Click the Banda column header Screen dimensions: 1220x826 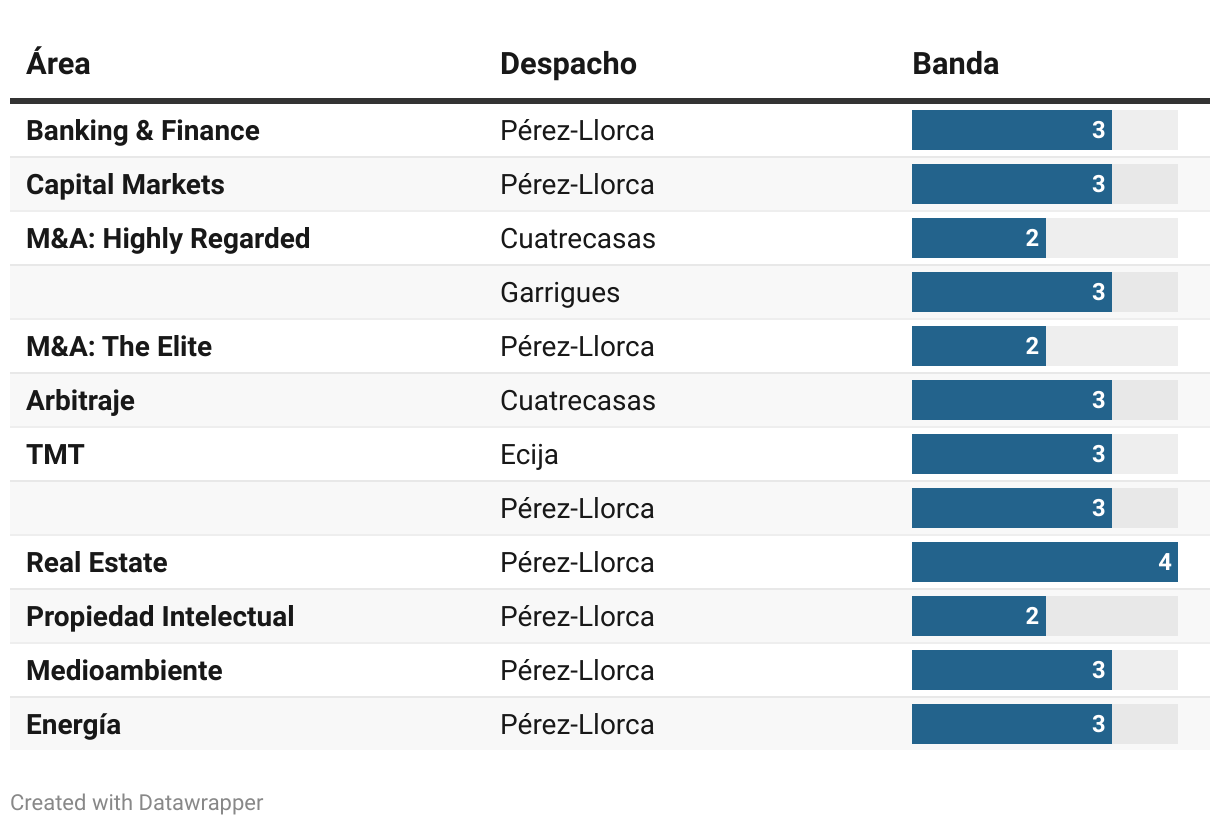tap(955, 64)
